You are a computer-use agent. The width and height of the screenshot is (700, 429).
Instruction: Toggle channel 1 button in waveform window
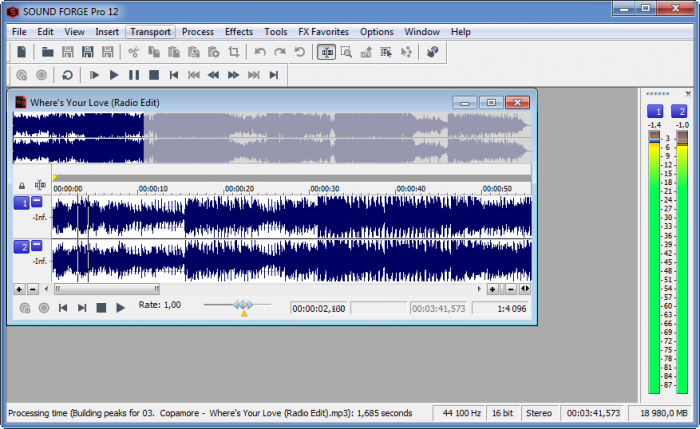(x=21, y=203)
